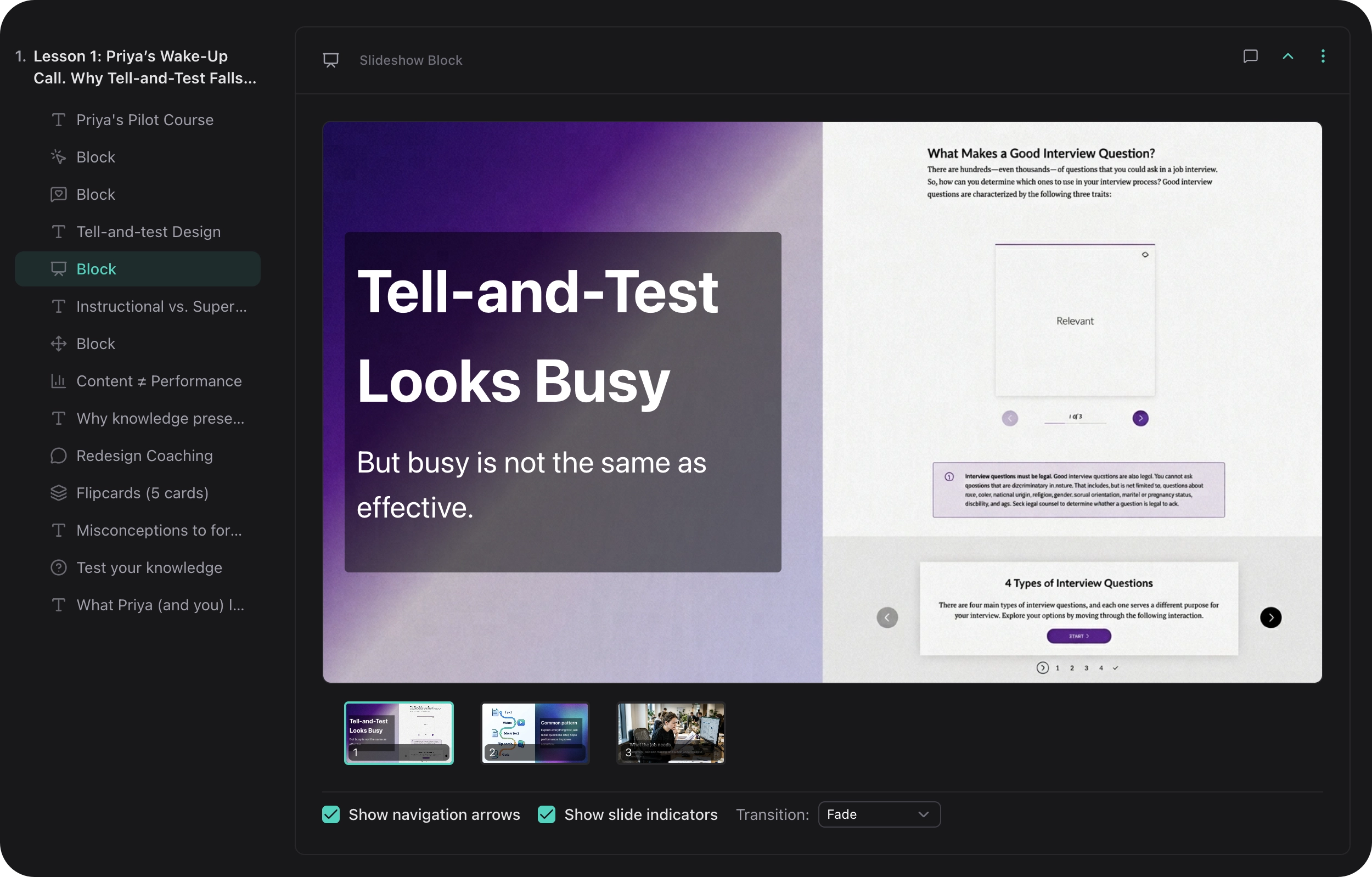
Task: Select slide 2 thumbnail Common pattern
Action: click(535, 733)
